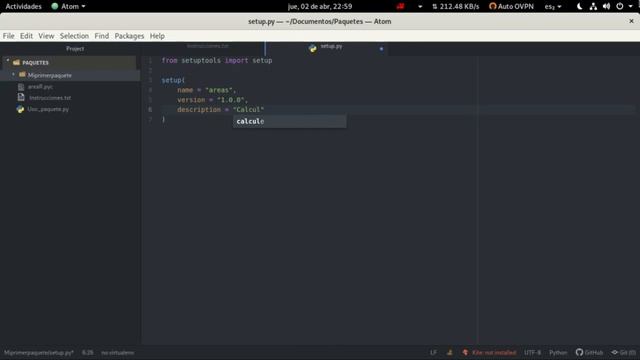640x360 pixels.
Task: Open the Actividades overview
Action: [23, 7]
